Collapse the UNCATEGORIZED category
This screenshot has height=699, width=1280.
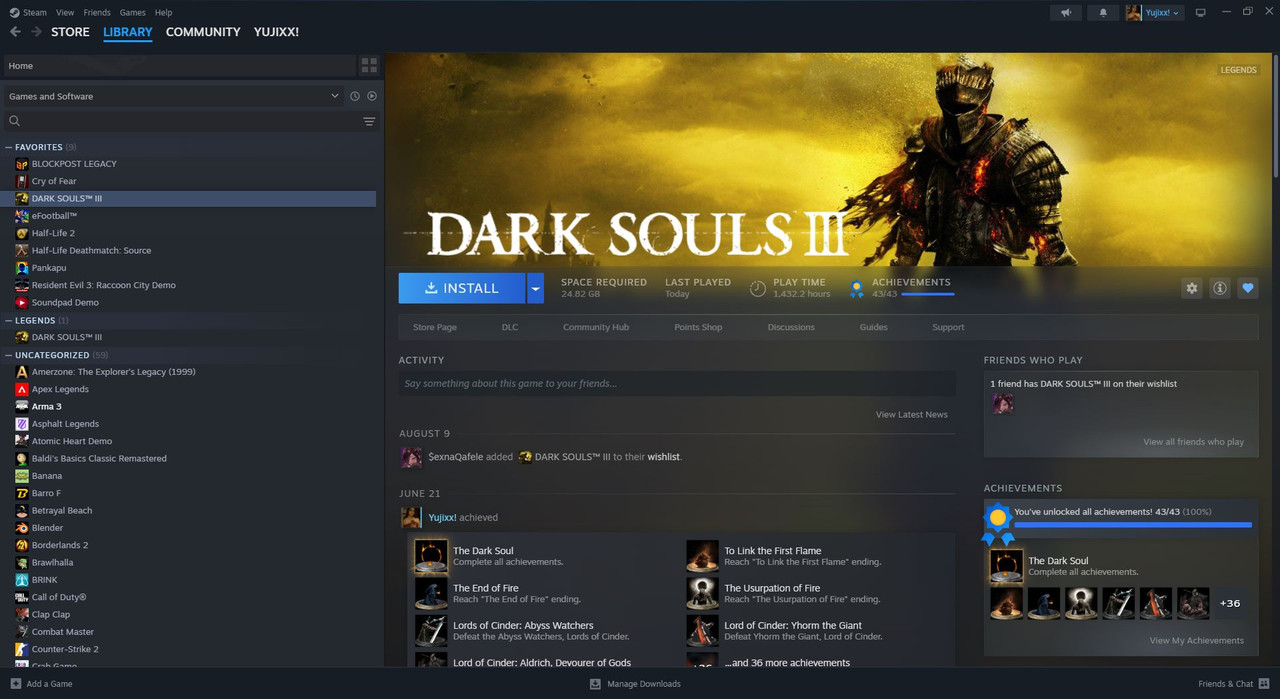tap(9, 355)
